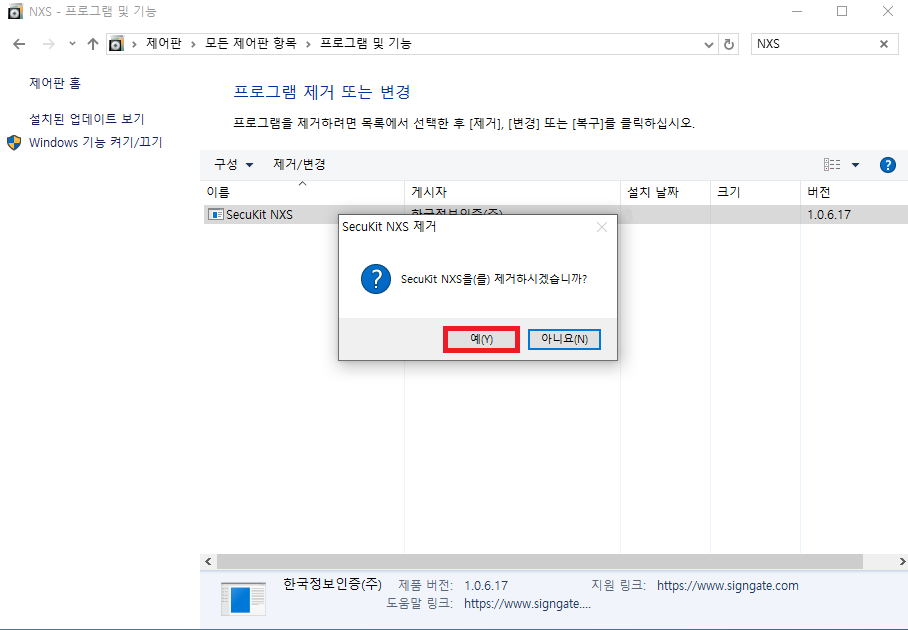Select 프로그램 및 기능 breadcrumb segment

coord(366,43)
